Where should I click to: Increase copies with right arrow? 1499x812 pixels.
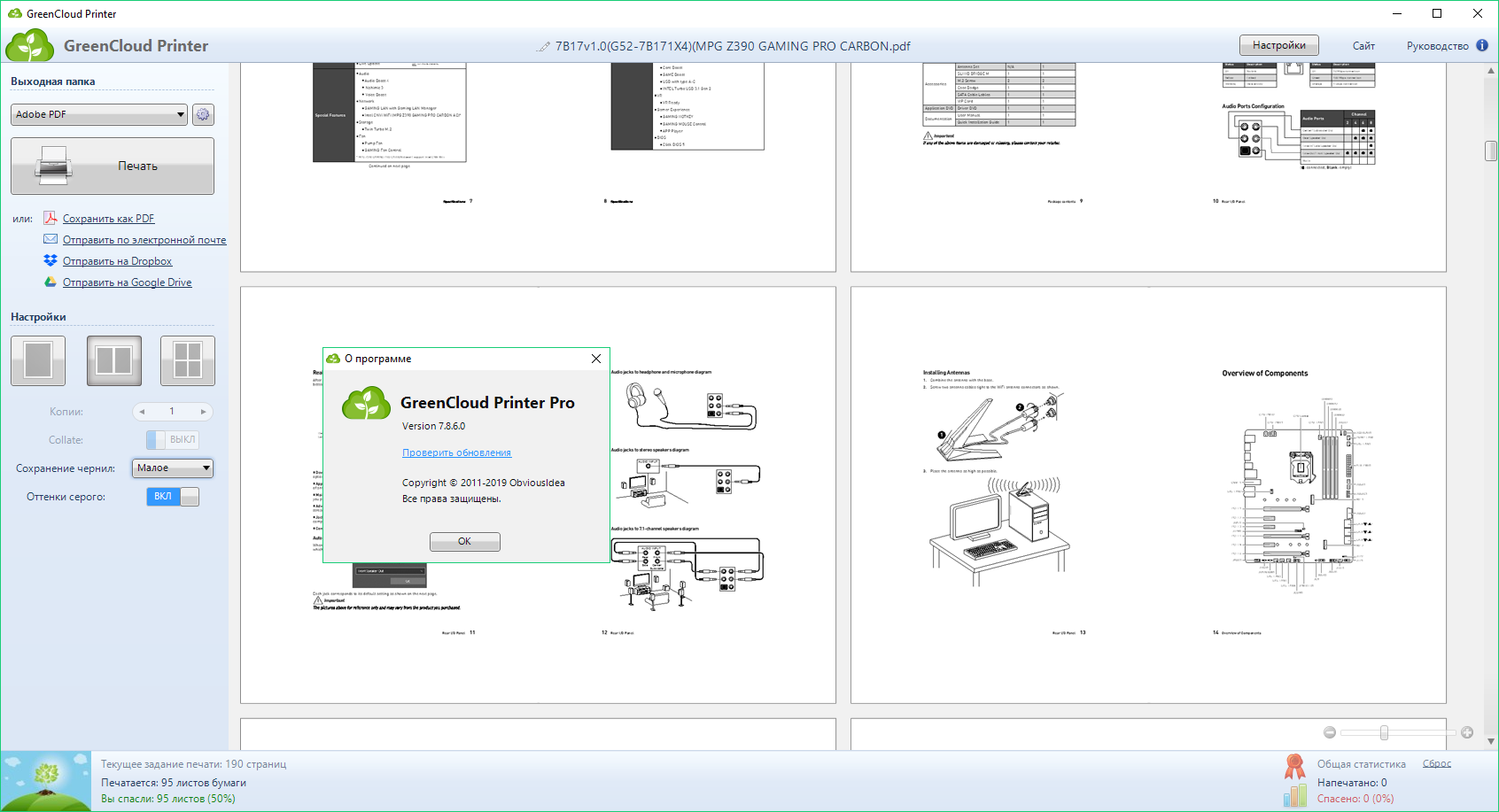tap(203, 412)
